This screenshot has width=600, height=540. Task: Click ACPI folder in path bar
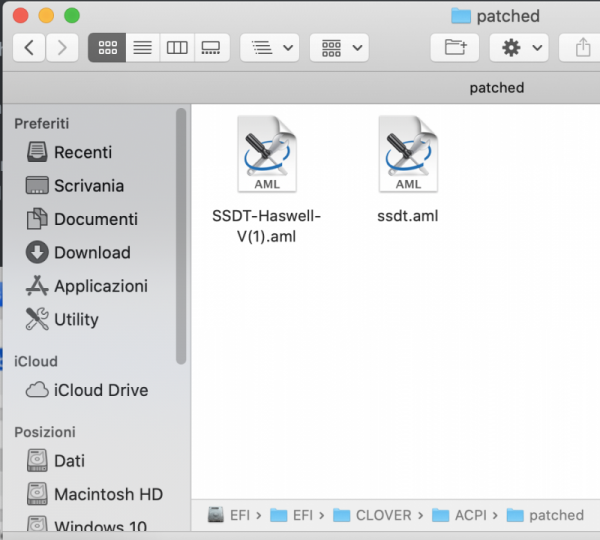pos(469,515)
